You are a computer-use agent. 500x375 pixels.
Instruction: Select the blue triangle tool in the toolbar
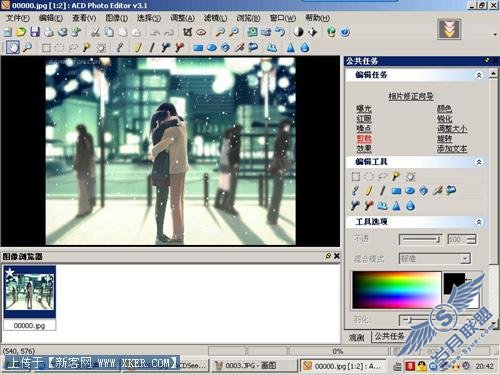click(291, 48)
